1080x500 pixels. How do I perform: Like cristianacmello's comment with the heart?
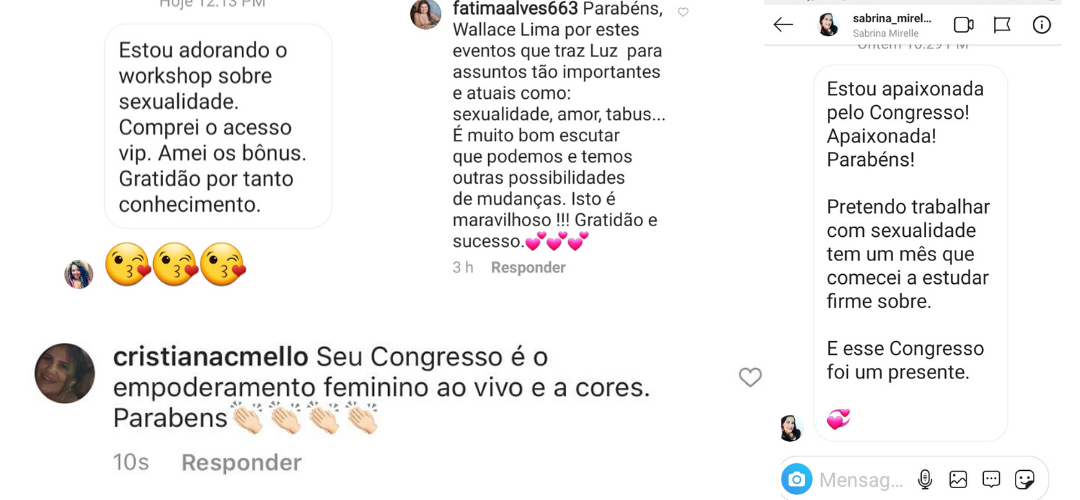(750, 377)
